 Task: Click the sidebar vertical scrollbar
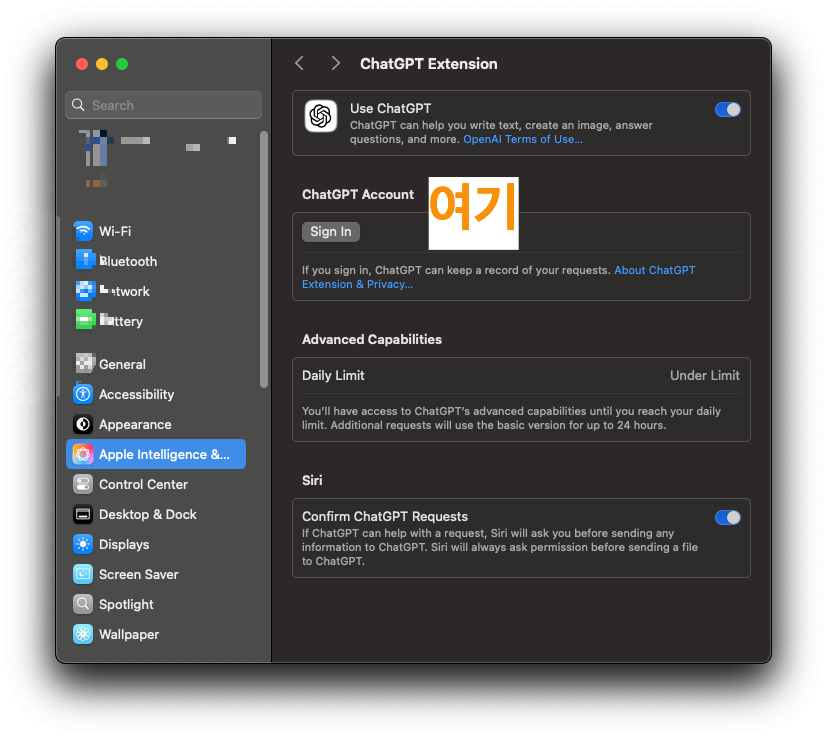[264, 260]
